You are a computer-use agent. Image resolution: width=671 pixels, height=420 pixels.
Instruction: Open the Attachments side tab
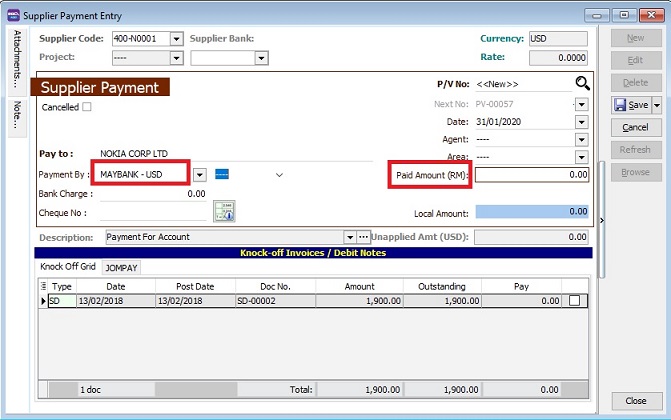point(17,60)
